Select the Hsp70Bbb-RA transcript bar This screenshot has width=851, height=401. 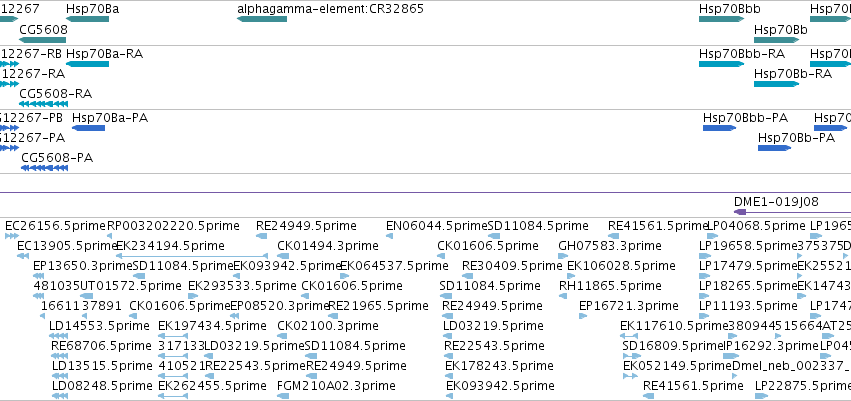(721, 64)
